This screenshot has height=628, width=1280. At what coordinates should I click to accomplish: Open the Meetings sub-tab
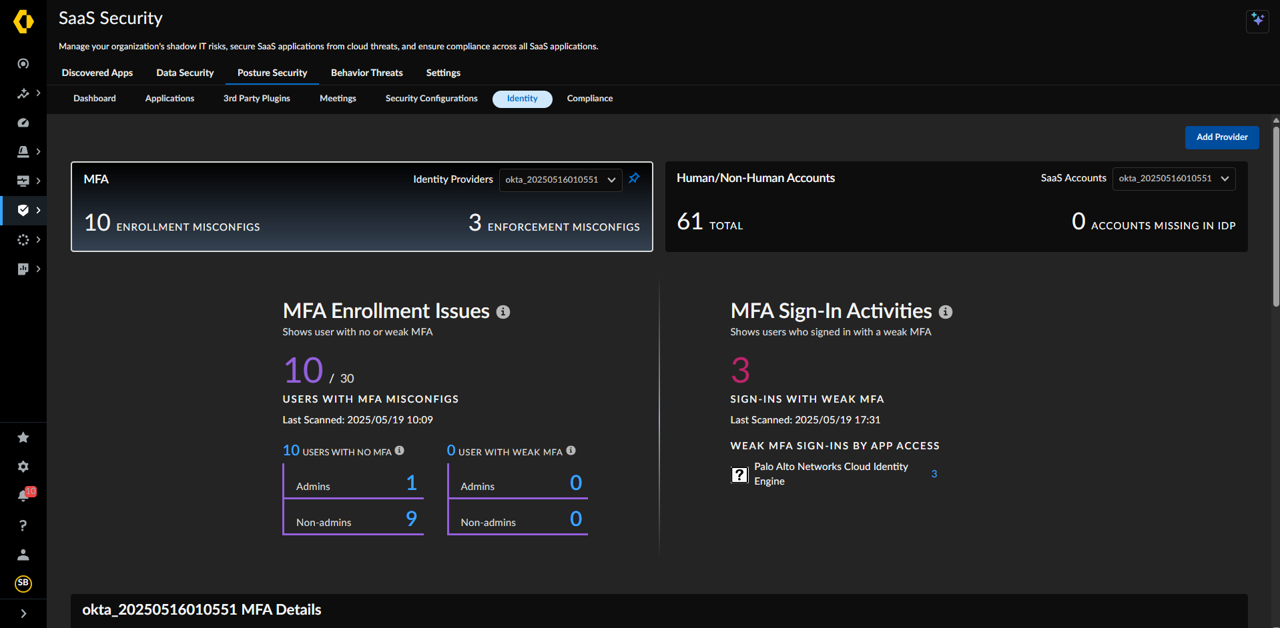tap(338, 99)
